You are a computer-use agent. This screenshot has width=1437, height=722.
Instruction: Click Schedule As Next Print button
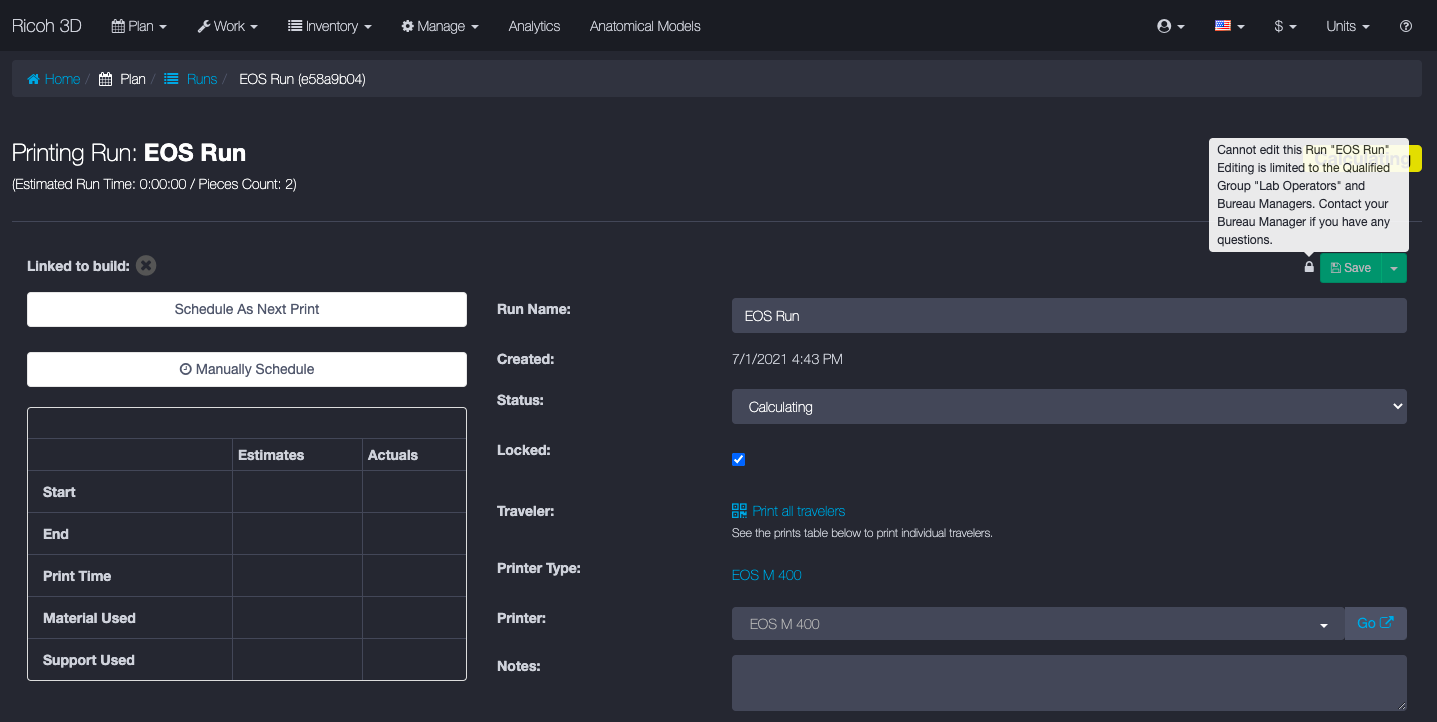(x=247, y=309)
